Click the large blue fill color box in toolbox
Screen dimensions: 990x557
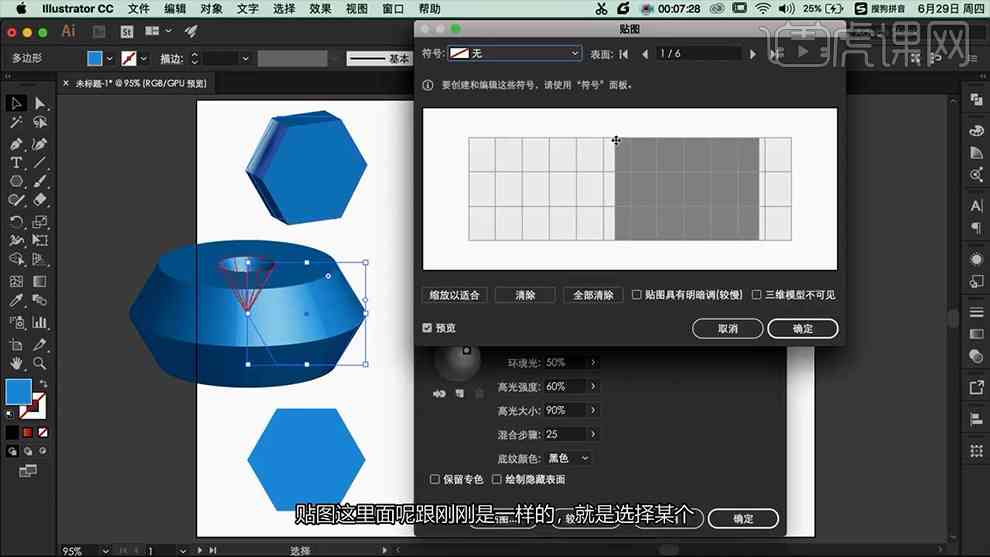[18, 392]
